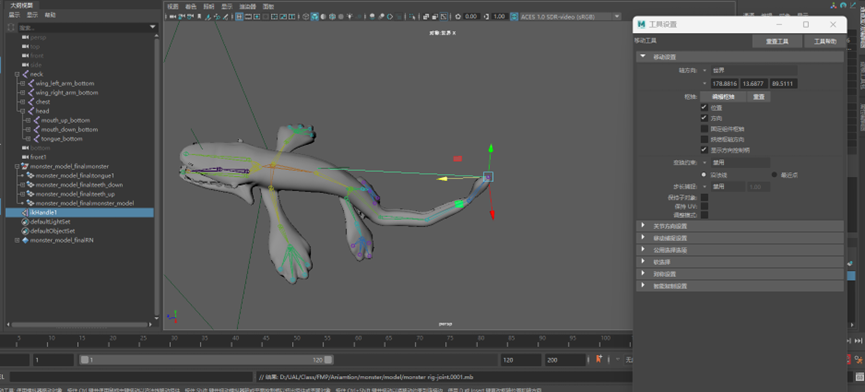Toggle the 2D Pan/Zoom icon
865x392 pixels.
217,17
